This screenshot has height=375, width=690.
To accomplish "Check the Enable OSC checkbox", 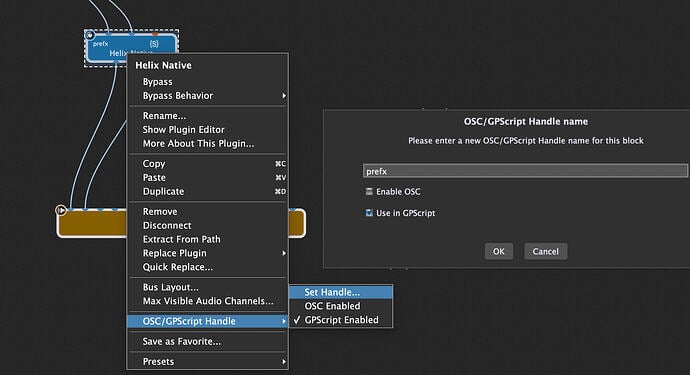I will [369, 191].
